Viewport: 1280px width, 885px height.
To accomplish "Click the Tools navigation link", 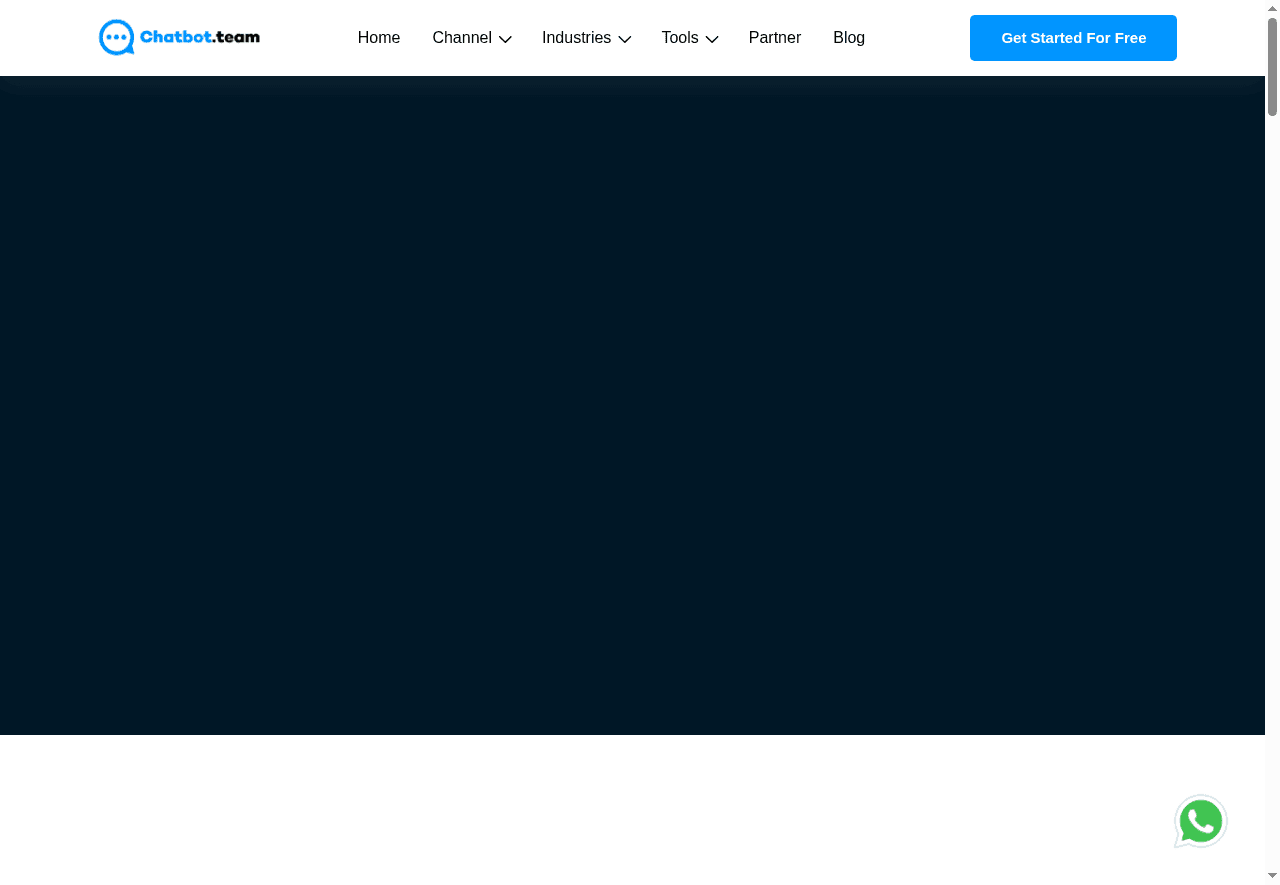I will click(x=680, y=37).
